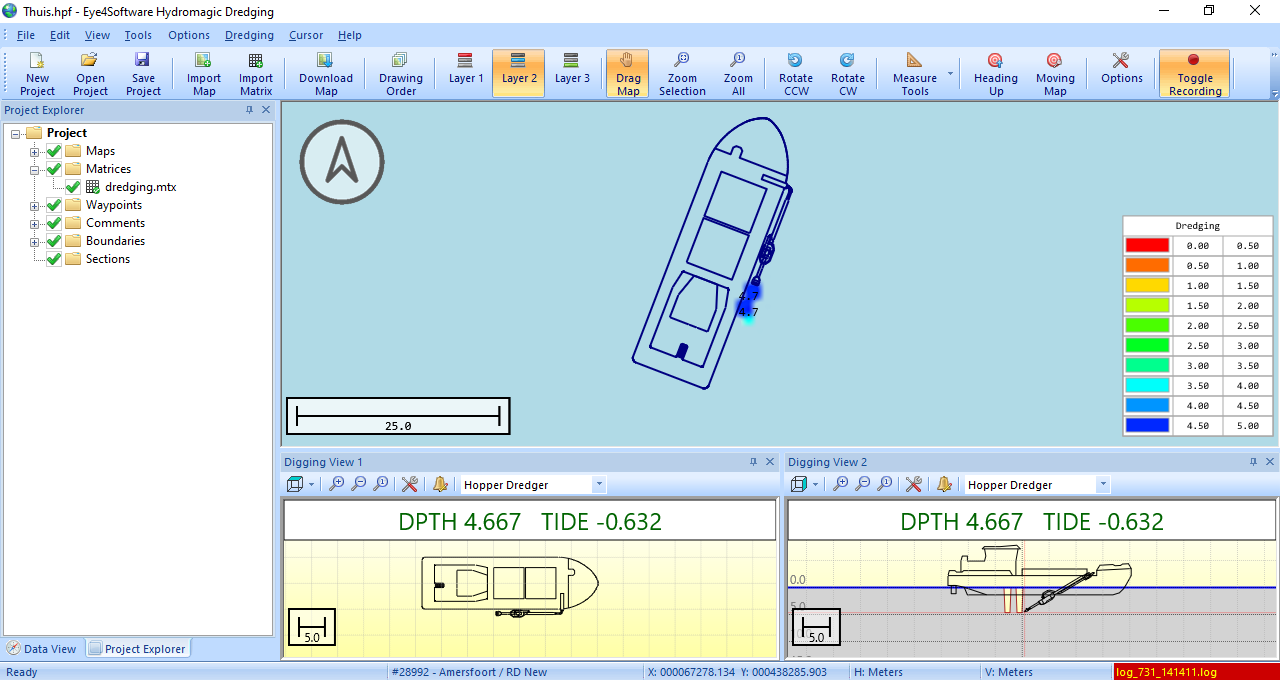Viewport: 1280px width, 680px height.
Task: Expand the Waypoints tree node
Action: [35, 205]
